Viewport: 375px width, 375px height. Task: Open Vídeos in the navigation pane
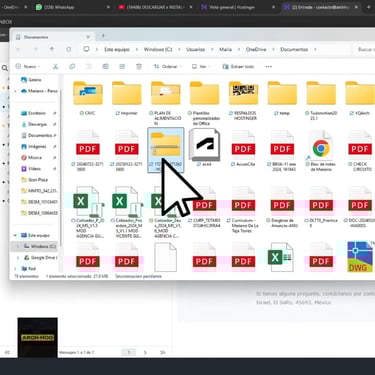[x=31, y=169]
